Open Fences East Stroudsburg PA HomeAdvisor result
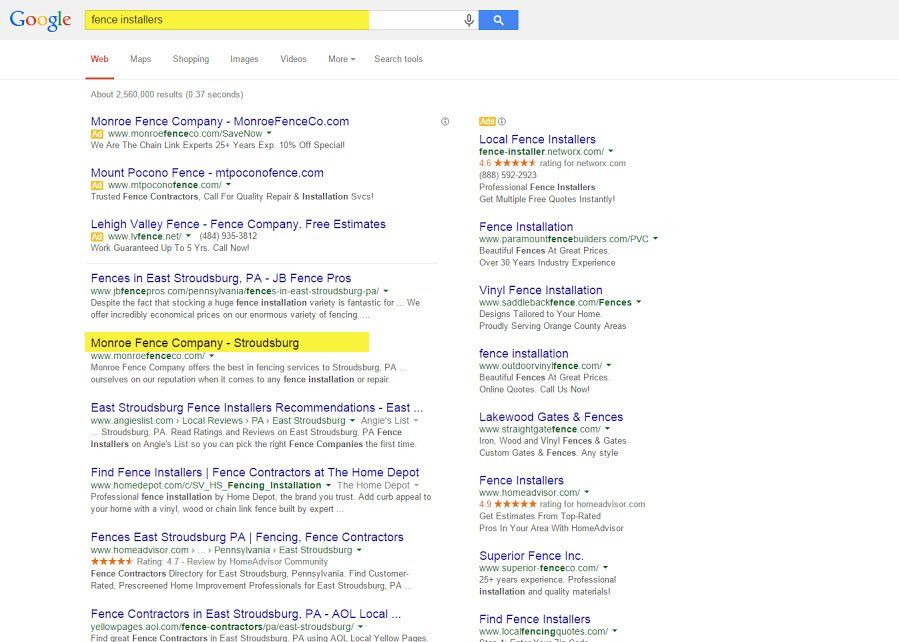Screen dimensions: 899x642 pos(247,538)
